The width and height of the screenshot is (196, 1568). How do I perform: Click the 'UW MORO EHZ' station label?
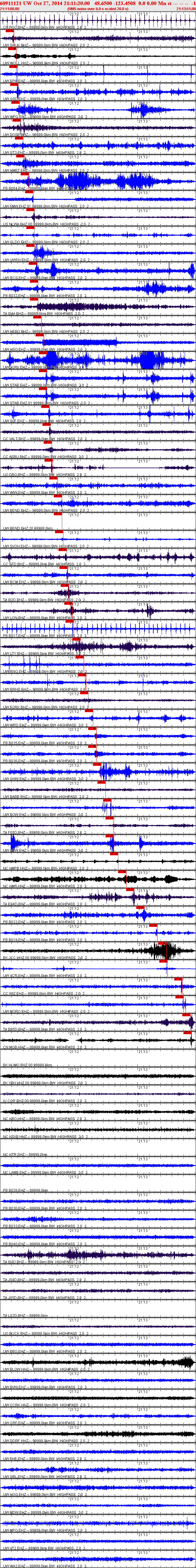coord(15,1012)
